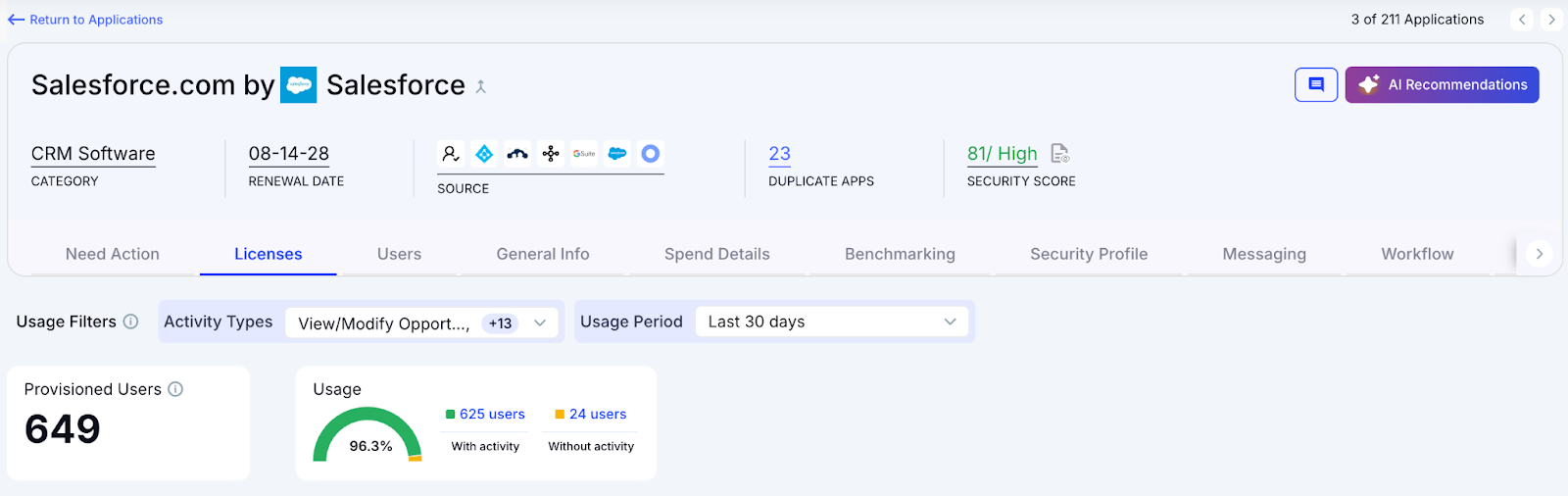
Task: Click the Salesforce cloud logo in title
Action: [x=298, y=84]
